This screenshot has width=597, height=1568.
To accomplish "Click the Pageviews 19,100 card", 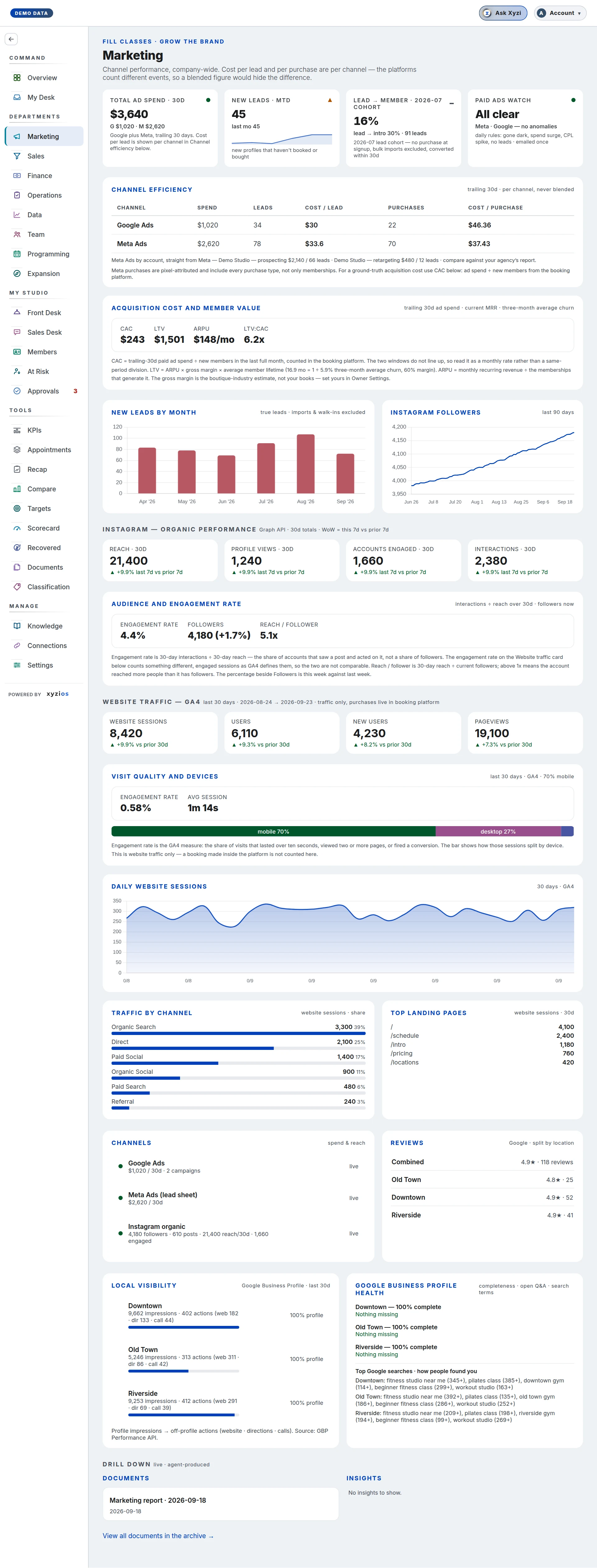I will 525,733.
